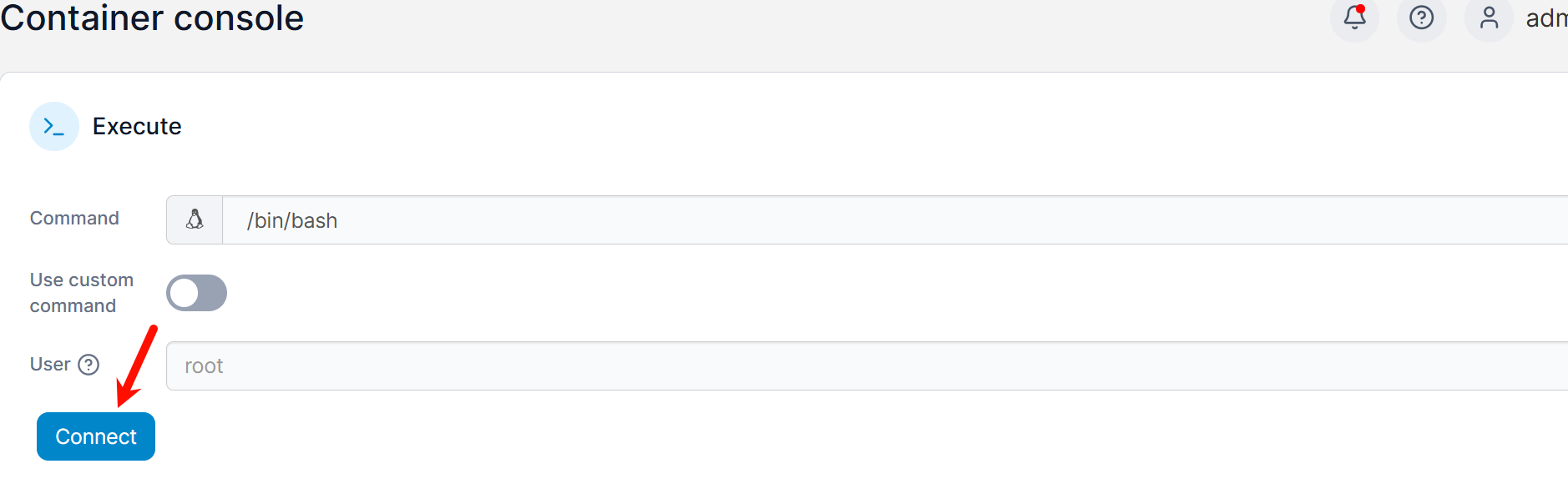Click the header help question-mark icon
Image resolution: width=1568 pixels, height=499 pixels.
coord(1421,18)
